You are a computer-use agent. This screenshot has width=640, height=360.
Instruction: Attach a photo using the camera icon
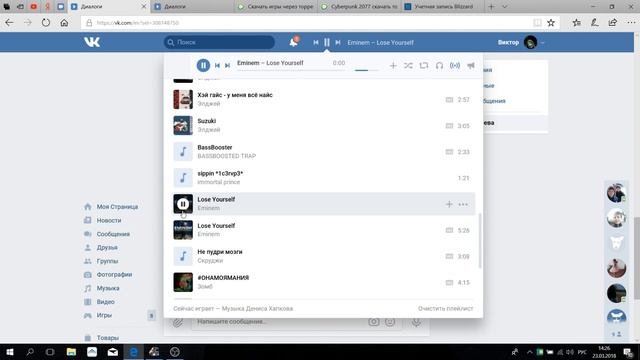pyautogui.click(x=373, y=322)
